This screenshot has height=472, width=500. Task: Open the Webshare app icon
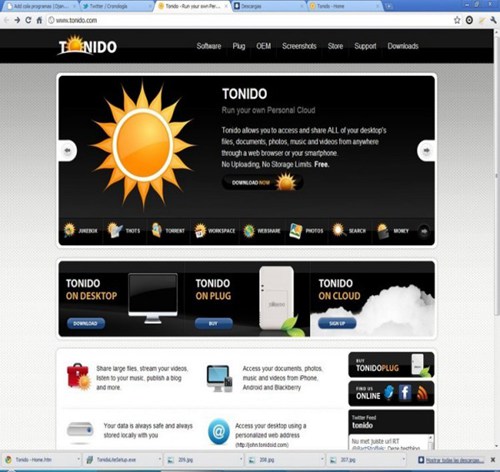coord(249,231)
